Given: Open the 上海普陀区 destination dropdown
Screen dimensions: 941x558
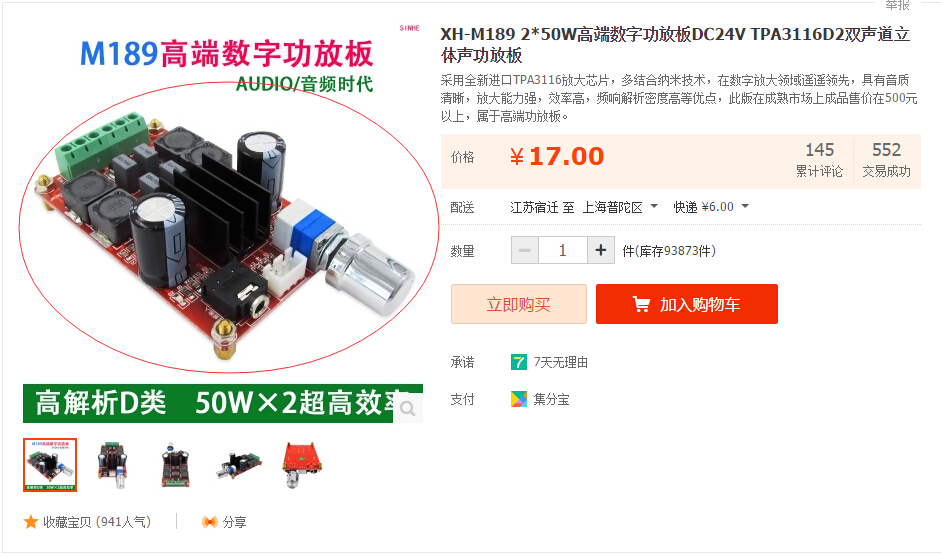Looking at the screenshot, I should click(620, 207).
